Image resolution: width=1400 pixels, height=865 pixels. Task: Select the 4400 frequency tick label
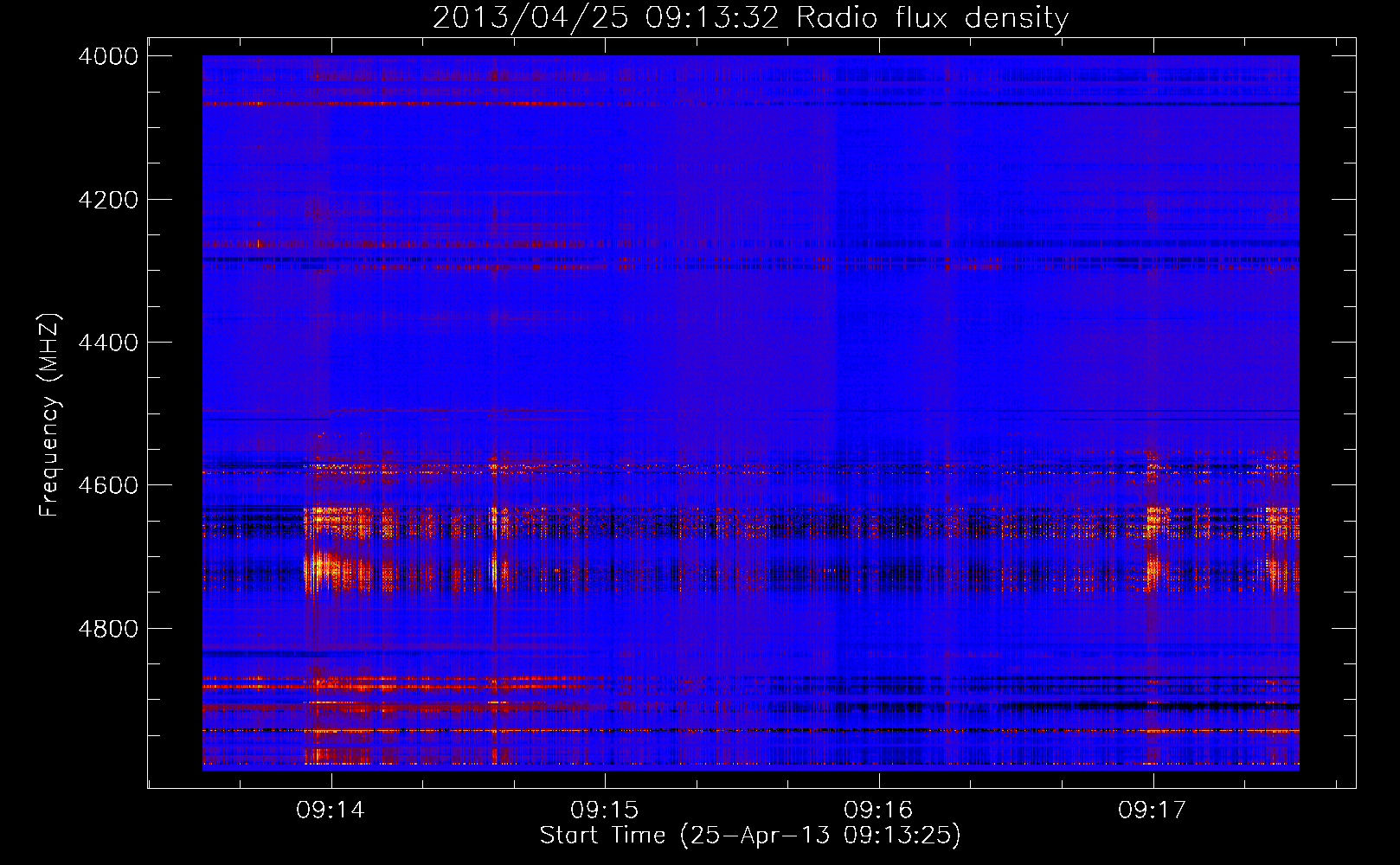pos(108,343)
